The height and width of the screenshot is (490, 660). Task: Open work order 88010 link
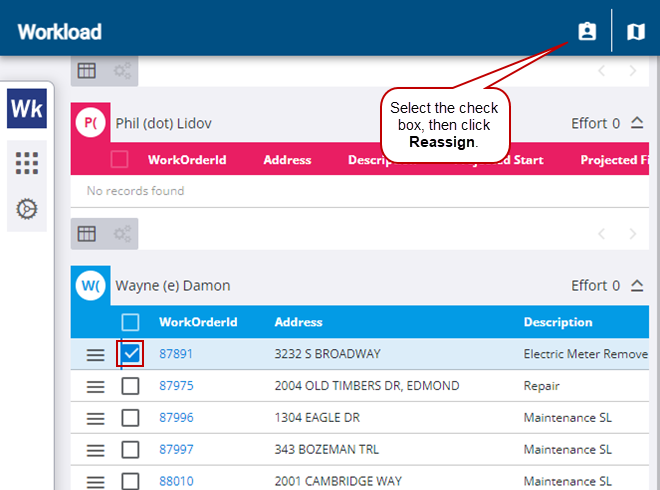pyautogui.click(x=176, y=481)
